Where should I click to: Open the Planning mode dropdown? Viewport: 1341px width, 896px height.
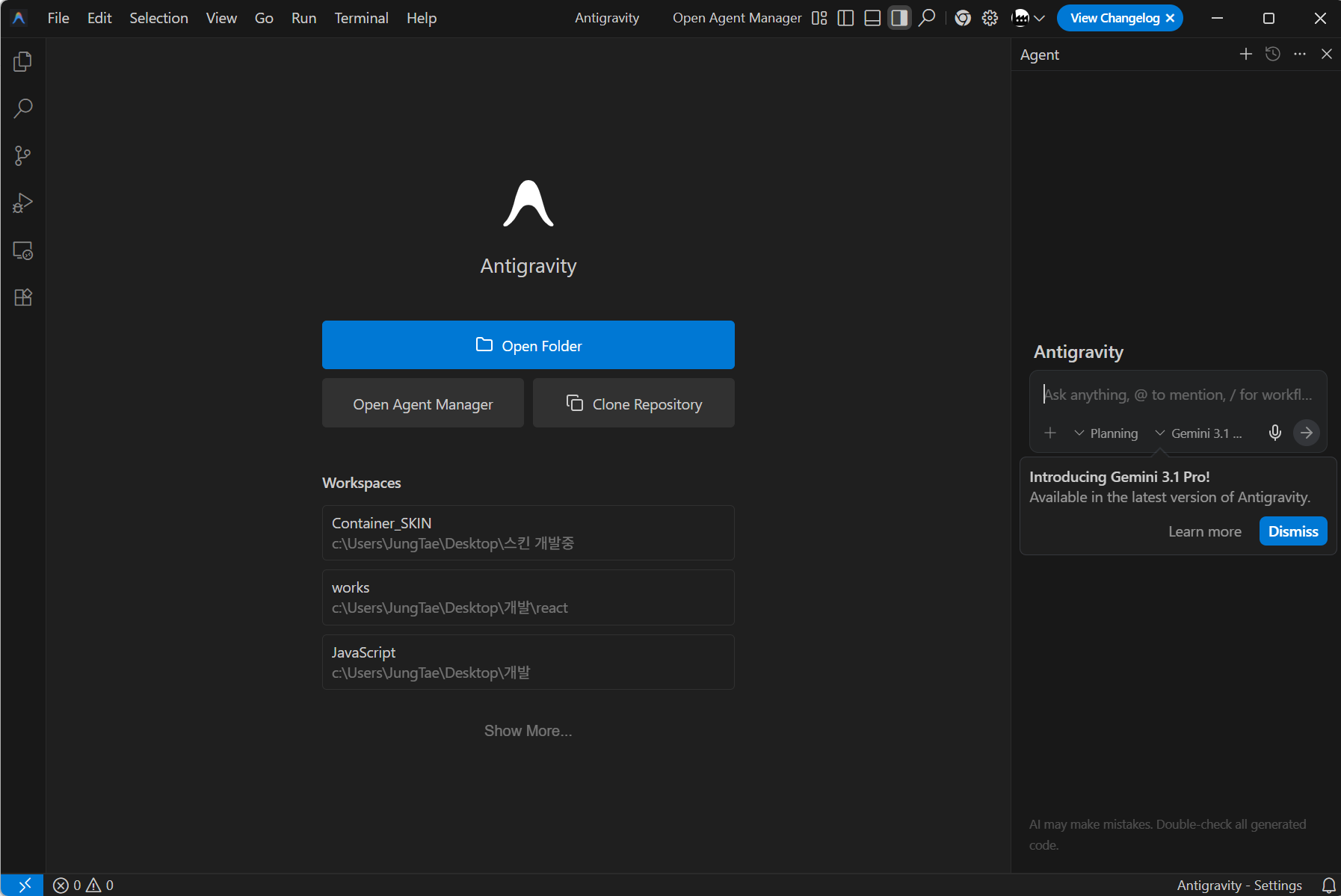pyautogui.click(x=1106, y=433)
